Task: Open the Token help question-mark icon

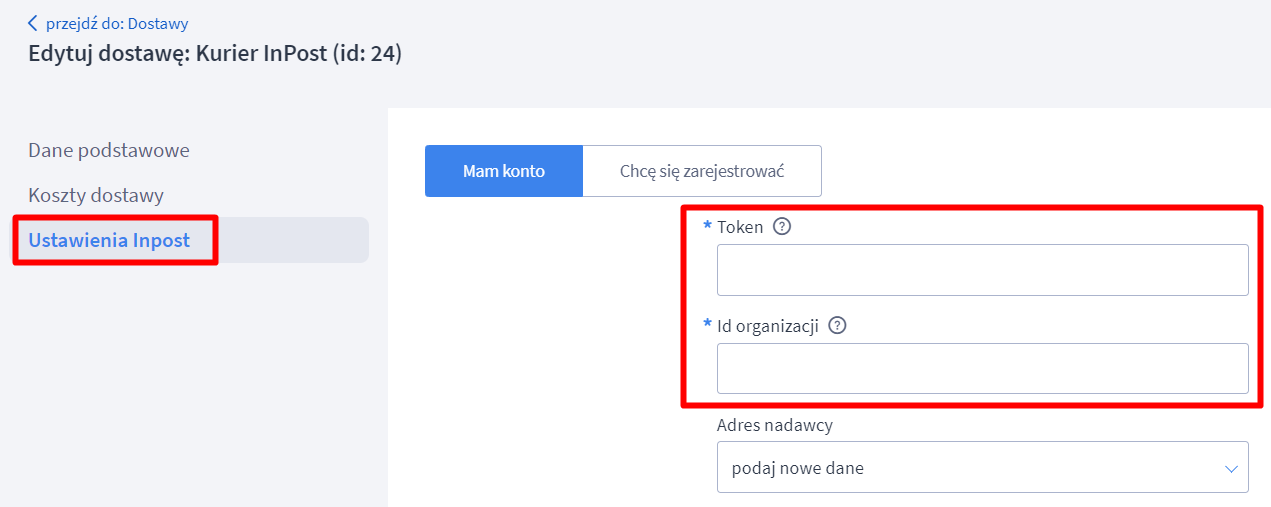Action: 783,226
